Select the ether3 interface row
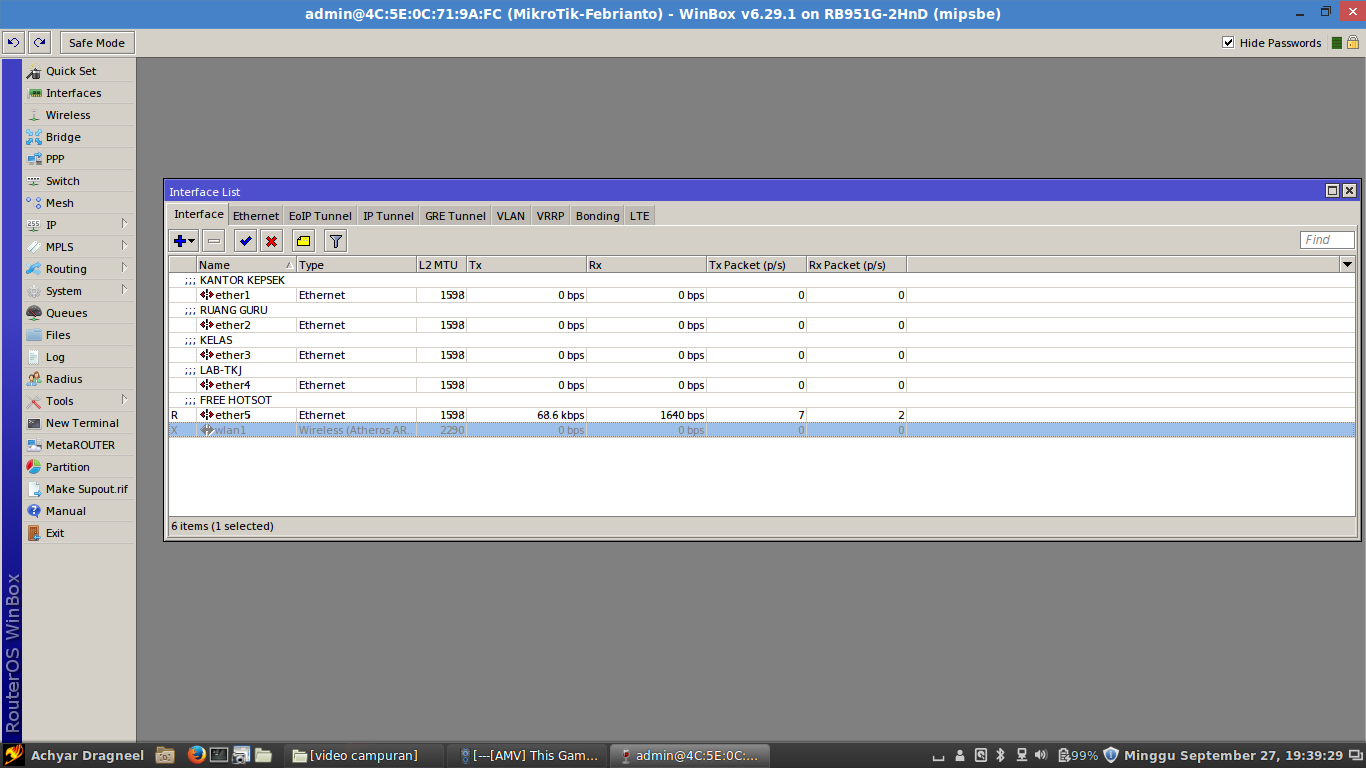 click(x=761, y=355)
